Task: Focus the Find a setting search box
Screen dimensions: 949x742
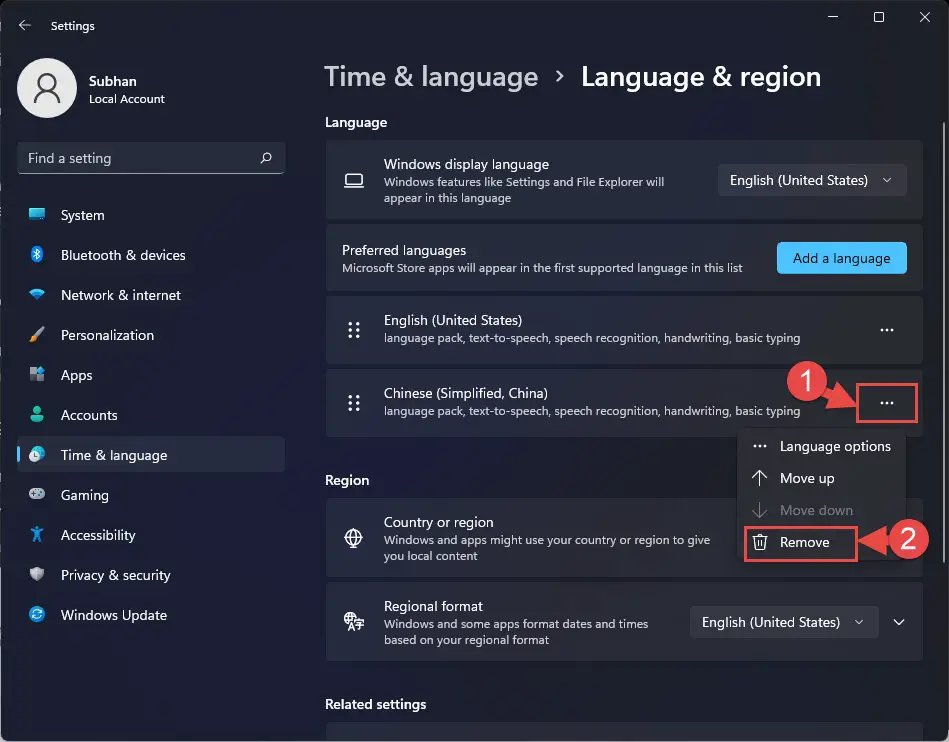Action: tap(151, 158)
